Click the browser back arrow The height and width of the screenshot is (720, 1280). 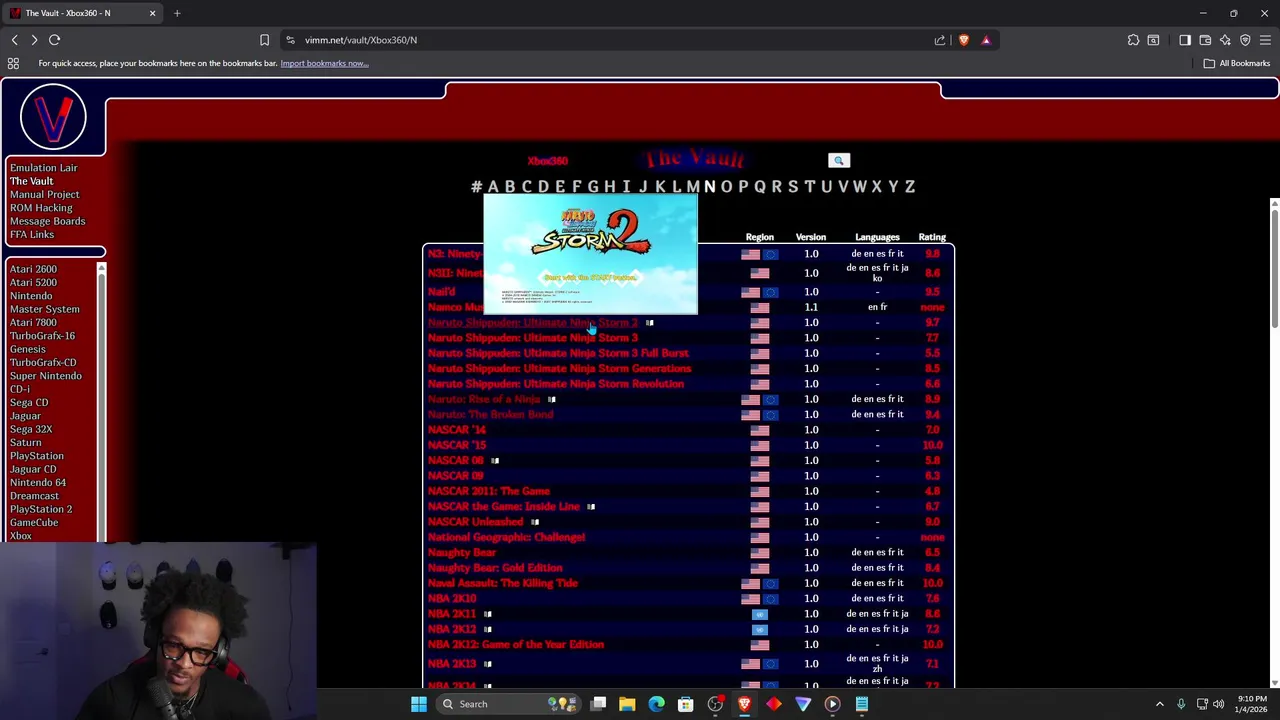(14, 40)
